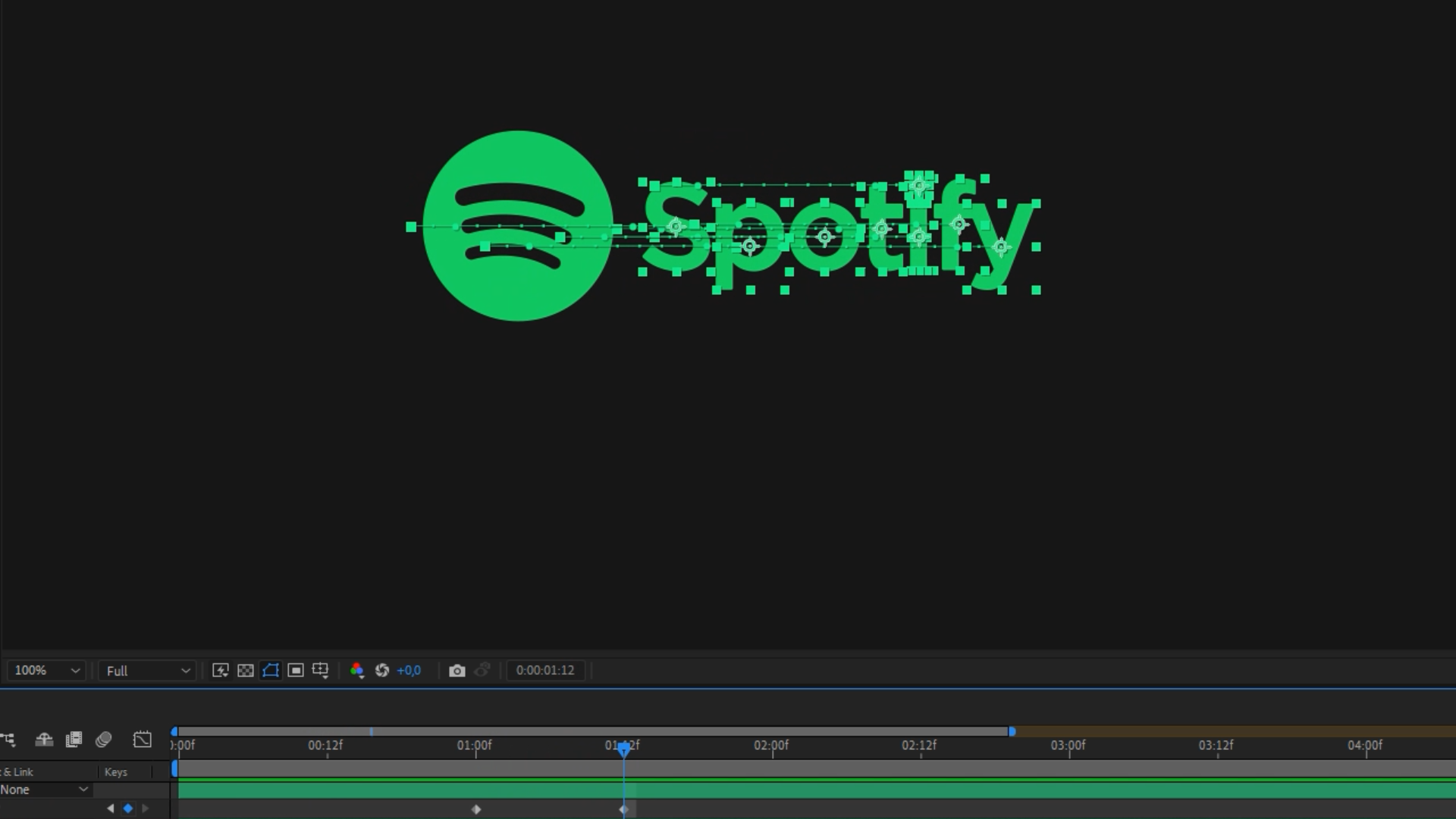Take a snapshot with camera icon
Screen dimensions: 1456x819
(x=457, y=670)
